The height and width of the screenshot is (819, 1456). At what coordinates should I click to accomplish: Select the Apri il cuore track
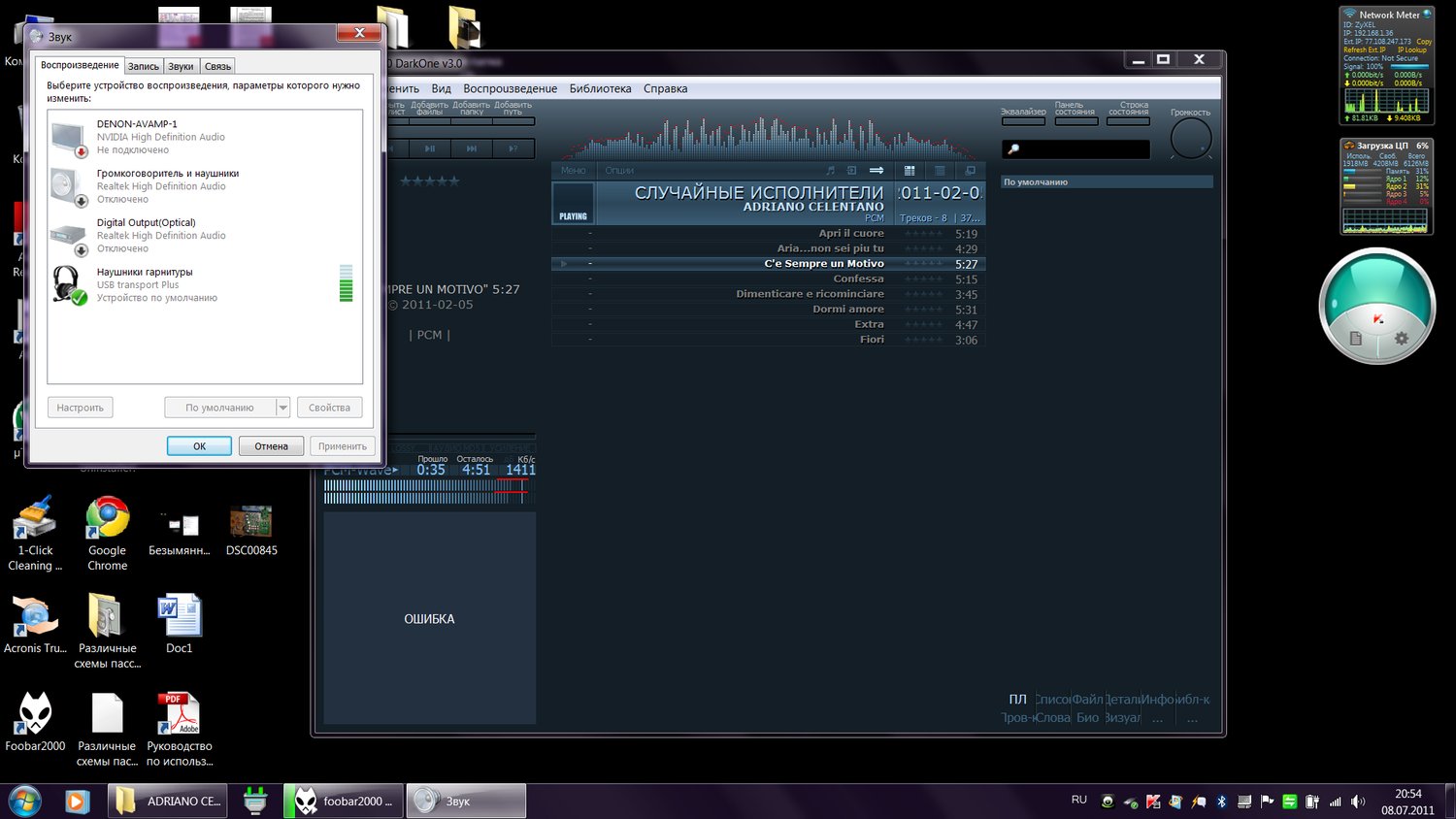click(768, 233)
